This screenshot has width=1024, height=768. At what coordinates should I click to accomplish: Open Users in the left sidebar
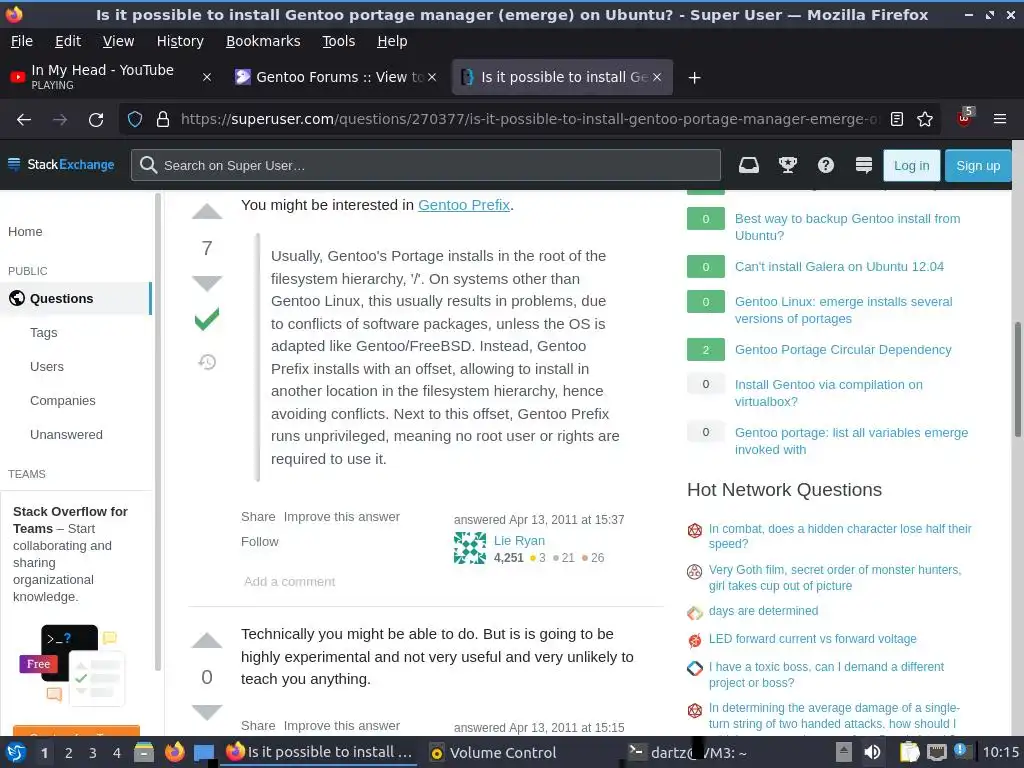click(47, 366)
